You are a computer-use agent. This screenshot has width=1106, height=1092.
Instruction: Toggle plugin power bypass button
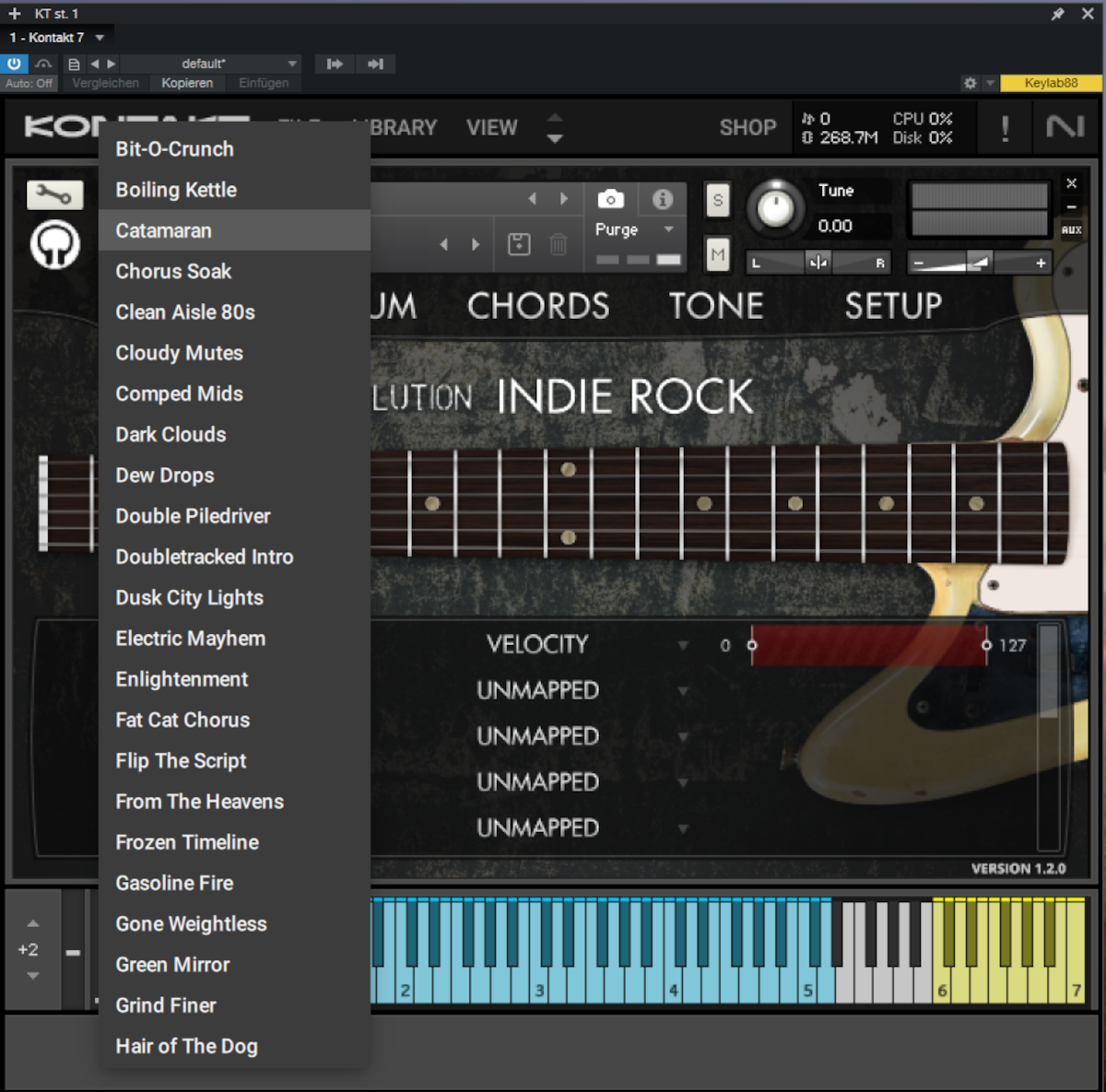pyautogui.click(x=15, y=64)
